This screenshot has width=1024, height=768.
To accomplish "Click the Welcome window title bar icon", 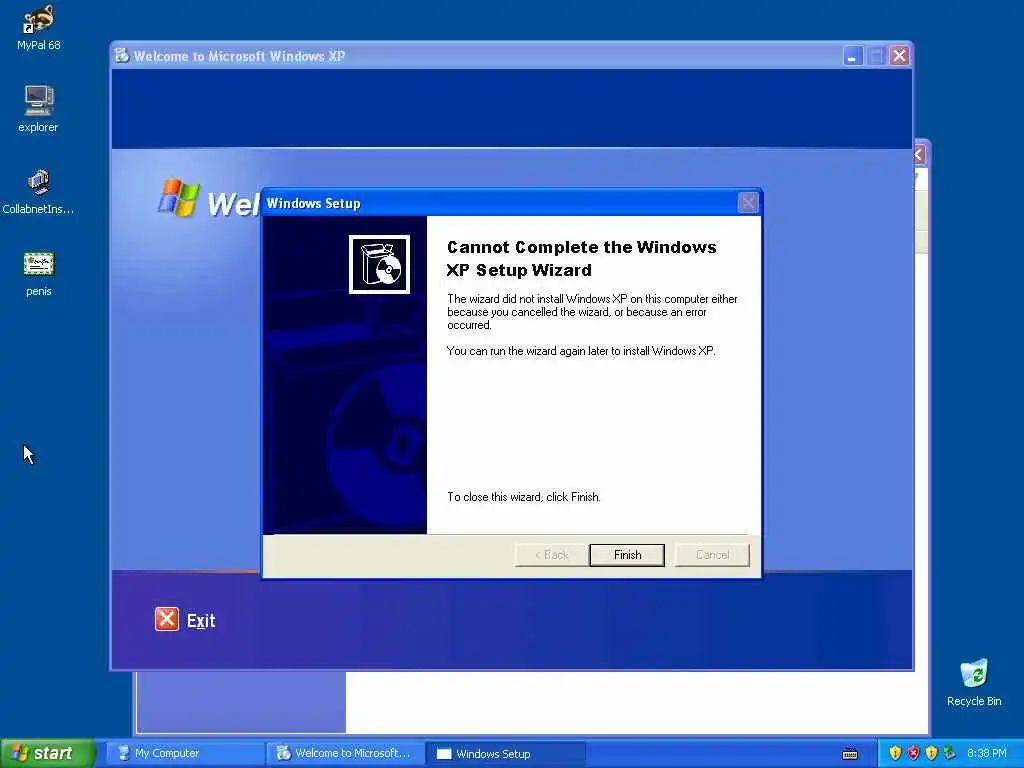I will 121,56.
